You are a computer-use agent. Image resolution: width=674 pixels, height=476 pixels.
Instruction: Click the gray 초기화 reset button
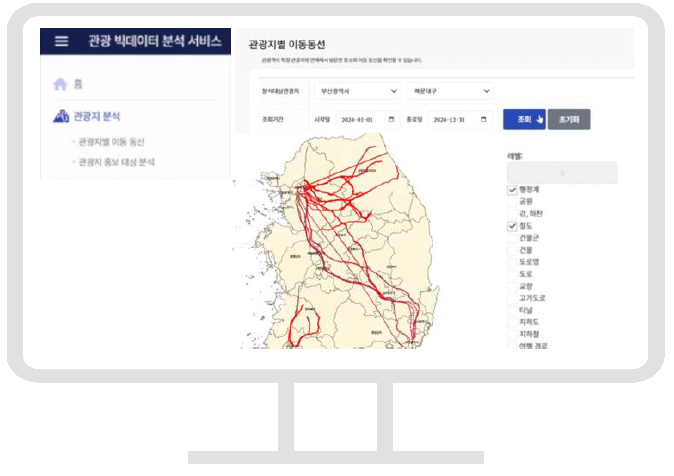pyautogui.click(x=569, y=120)
